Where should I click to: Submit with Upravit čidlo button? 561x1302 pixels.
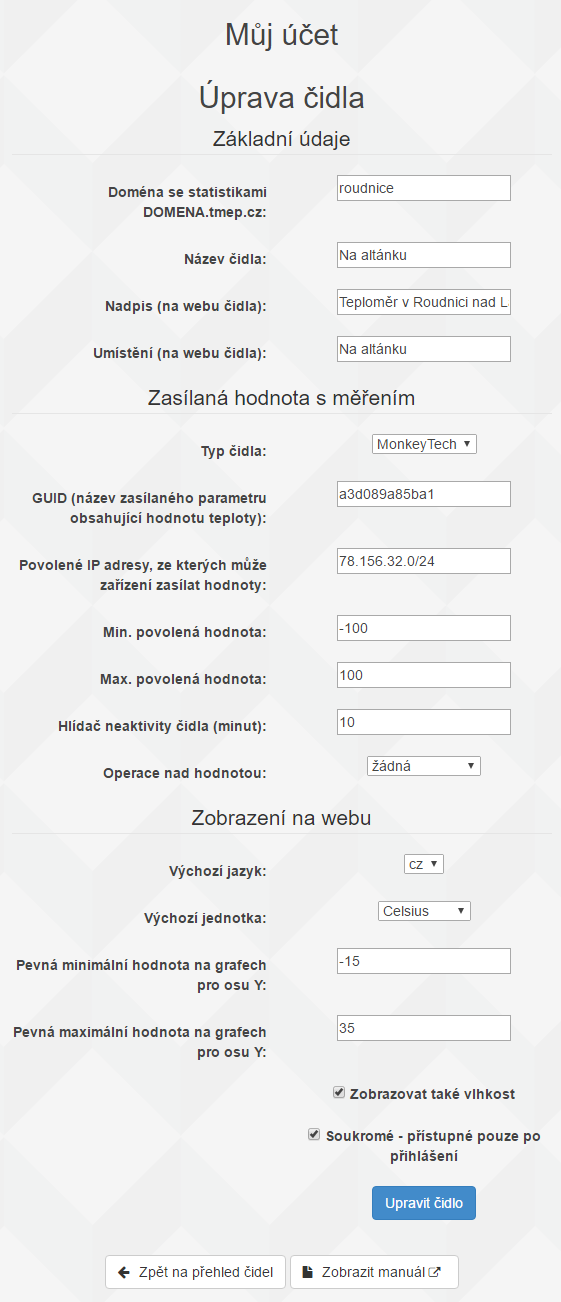click(424, 1203)
